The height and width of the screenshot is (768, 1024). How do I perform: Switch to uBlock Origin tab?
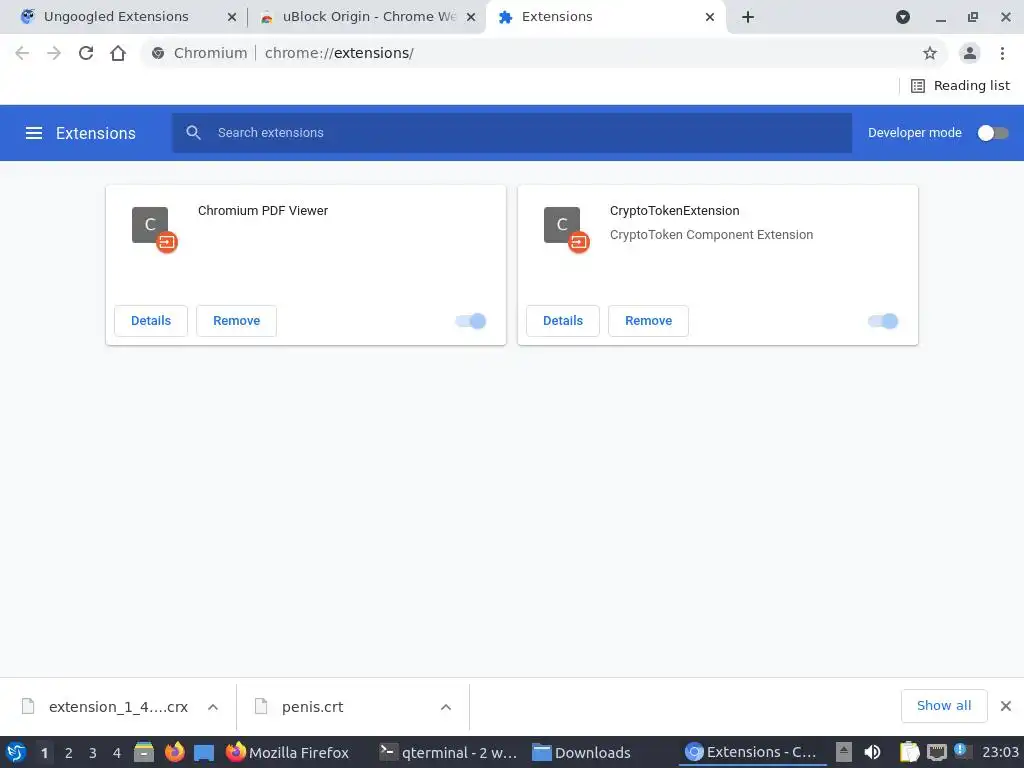tap(368, 17)
